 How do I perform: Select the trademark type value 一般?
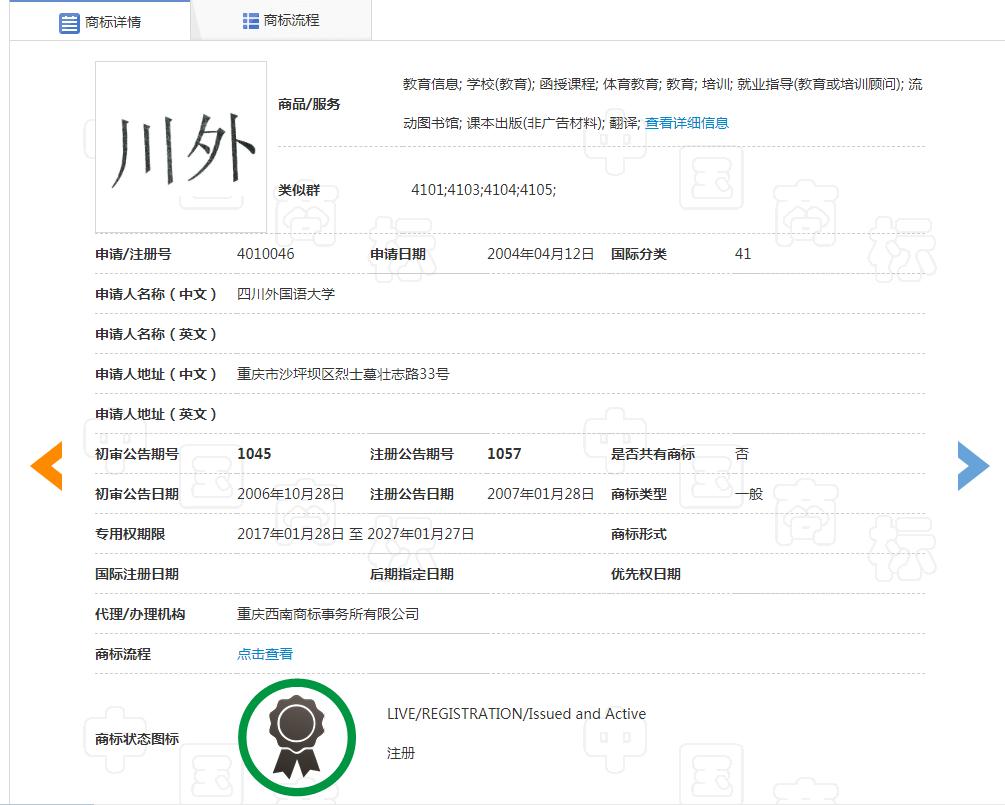pyautogui.click(x=749, y=494)
